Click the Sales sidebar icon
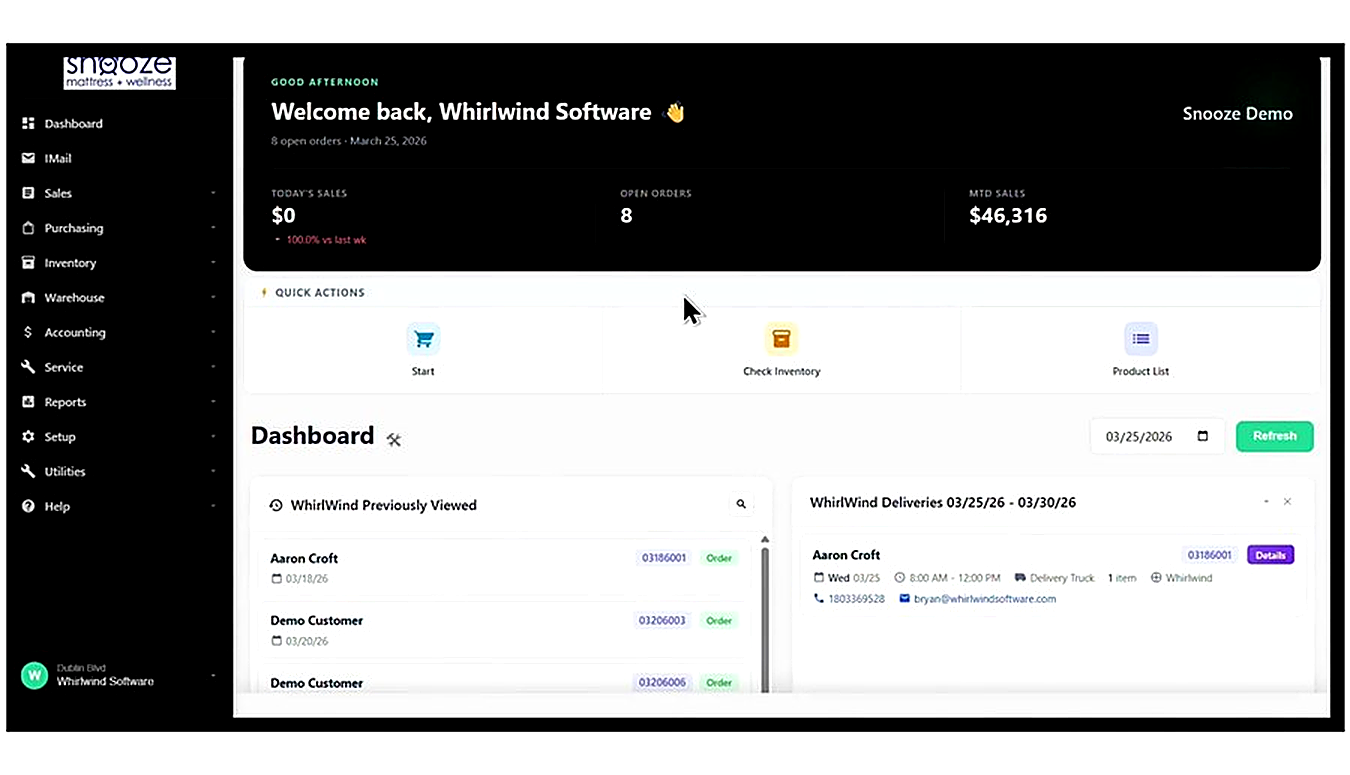Viewport: 1350px width, 775px height. [x=28, y=193]
